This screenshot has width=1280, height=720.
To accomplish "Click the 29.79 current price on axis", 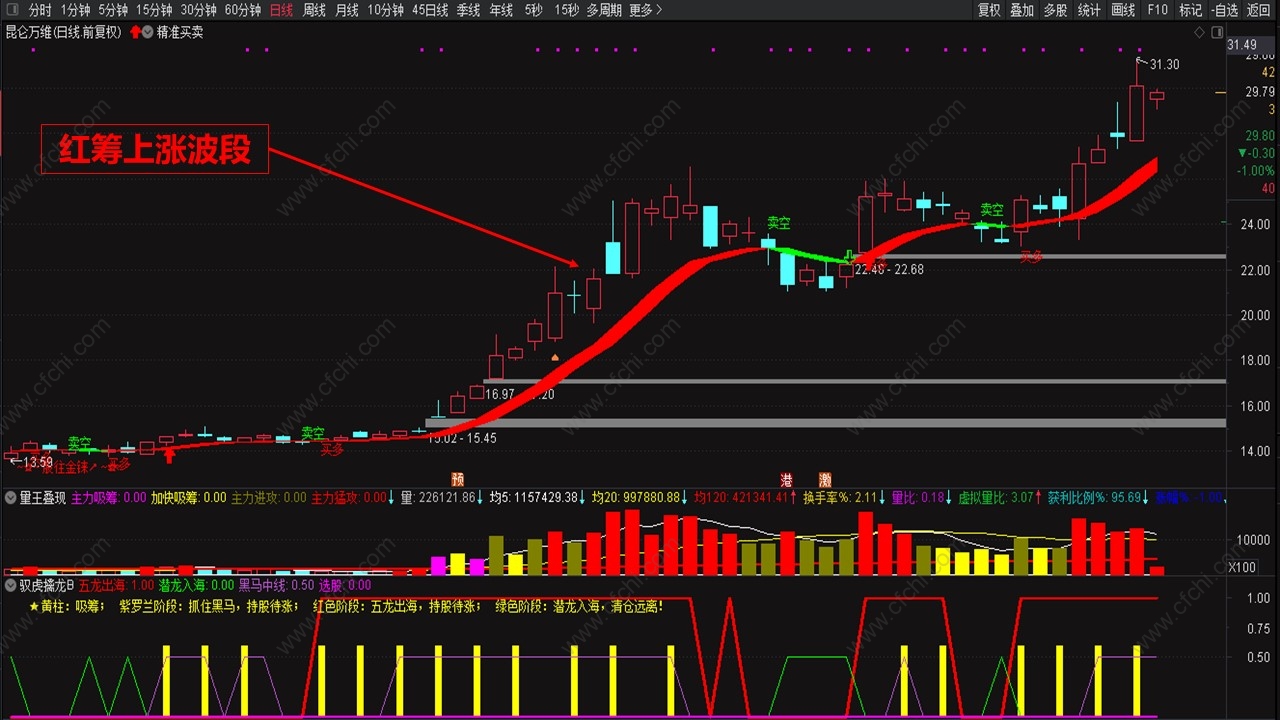I will 1259,92.
